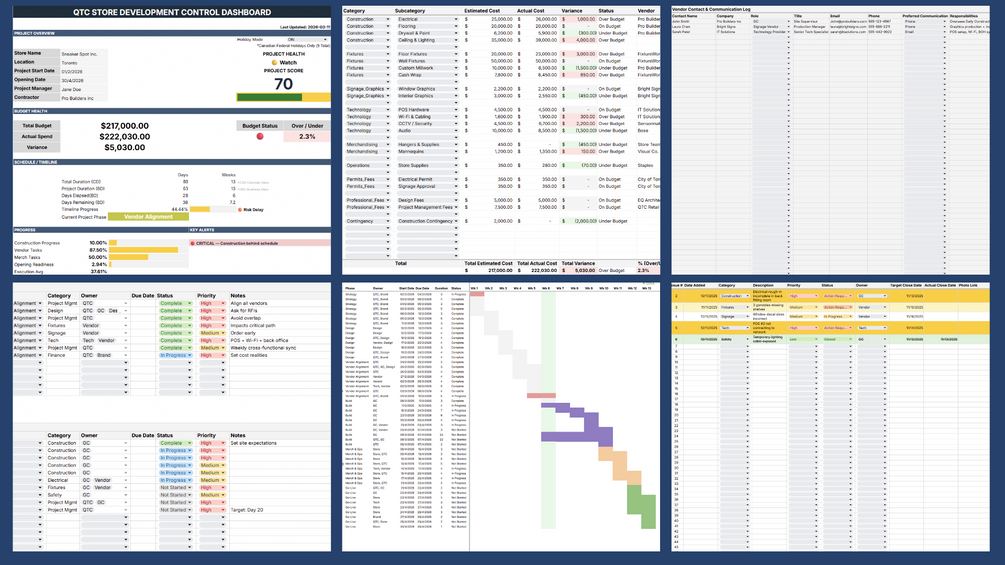This screenshot has width=1005, height=565.
Task: Open High priority dropdown for Set site expectations row
Action: [x=212, y=443]
